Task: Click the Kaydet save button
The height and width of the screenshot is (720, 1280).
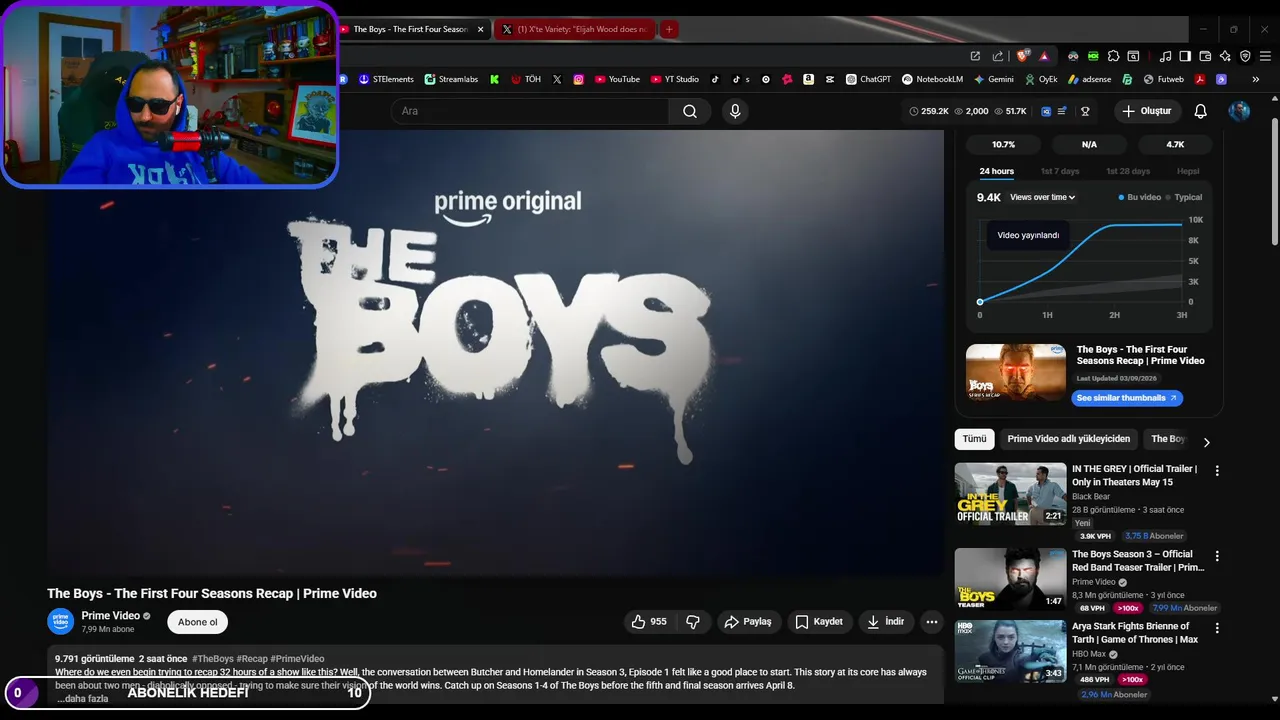Action: (819, 622)
